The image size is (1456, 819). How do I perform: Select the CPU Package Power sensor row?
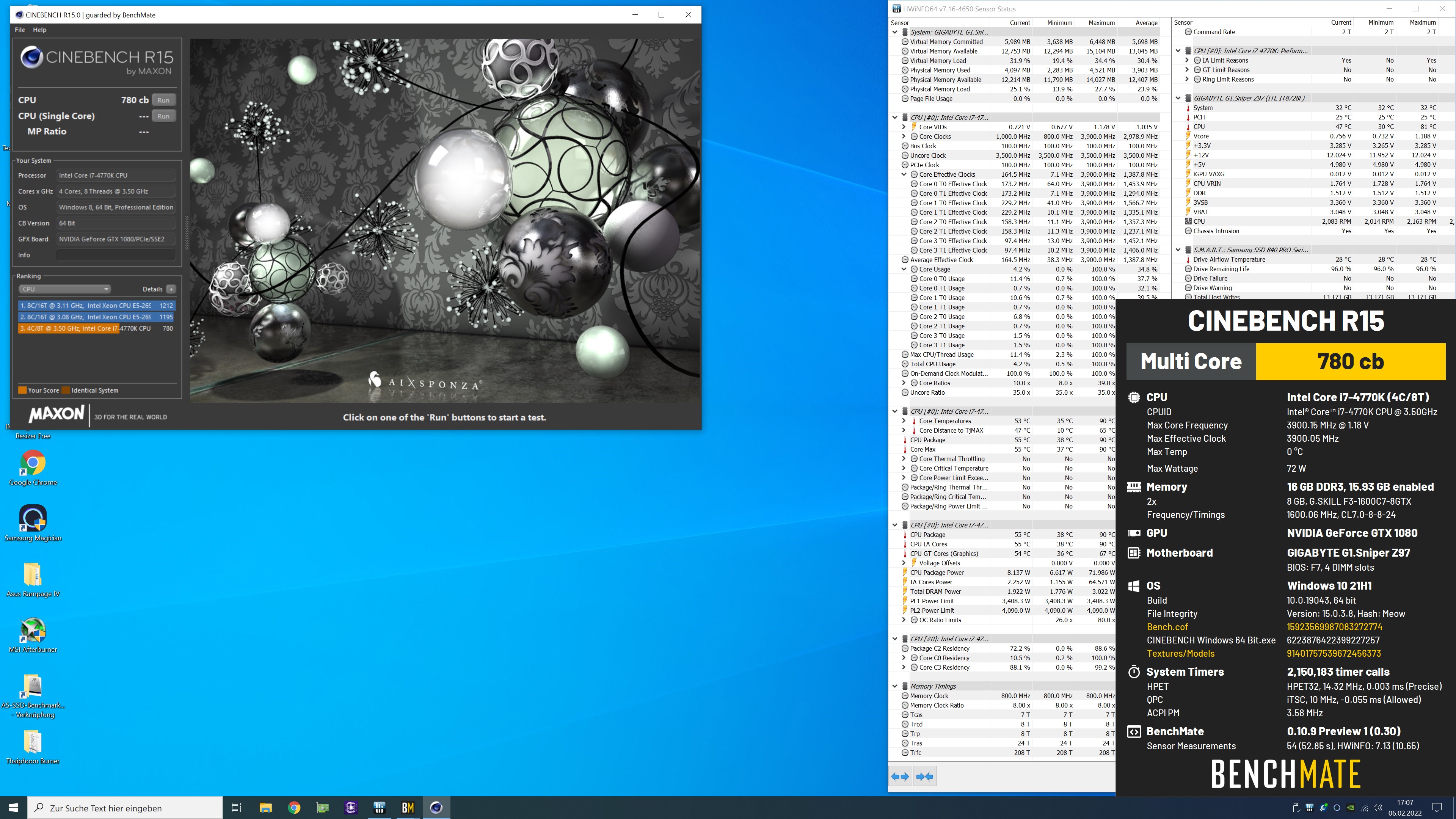(x=1003, y=573)
